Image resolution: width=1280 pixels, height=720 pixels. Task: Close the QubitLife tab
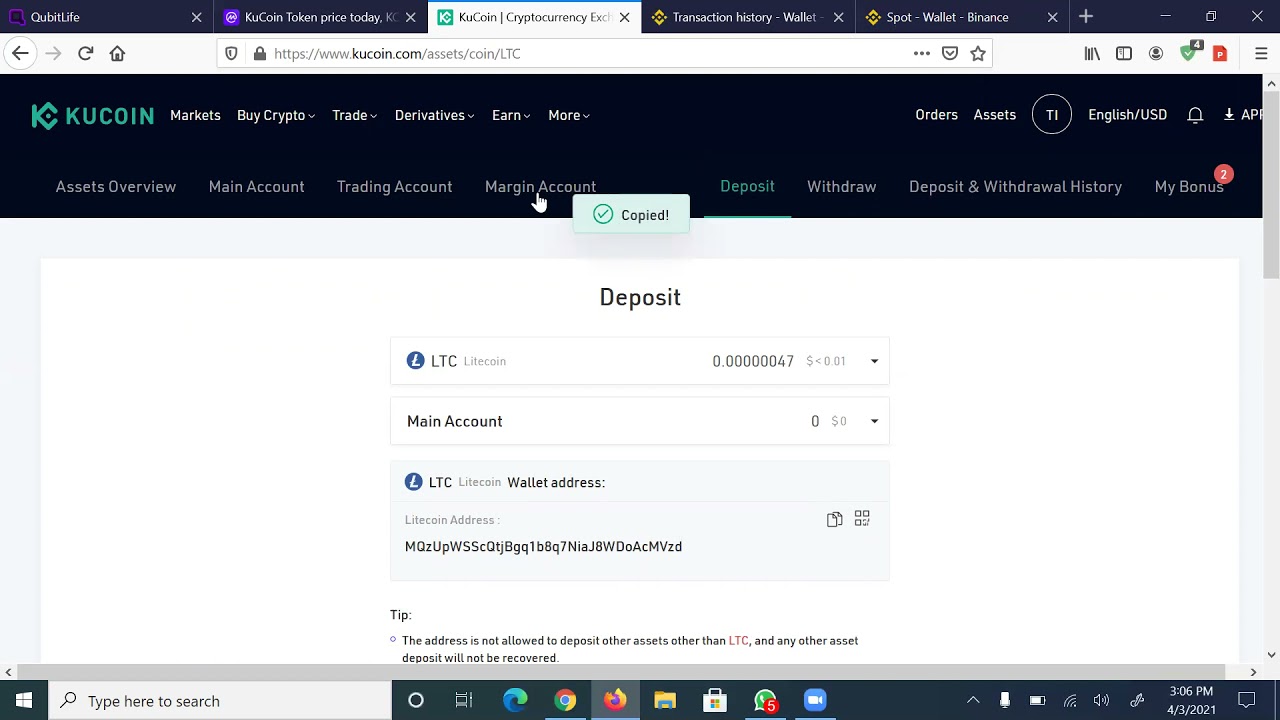[x=196, y=17]
